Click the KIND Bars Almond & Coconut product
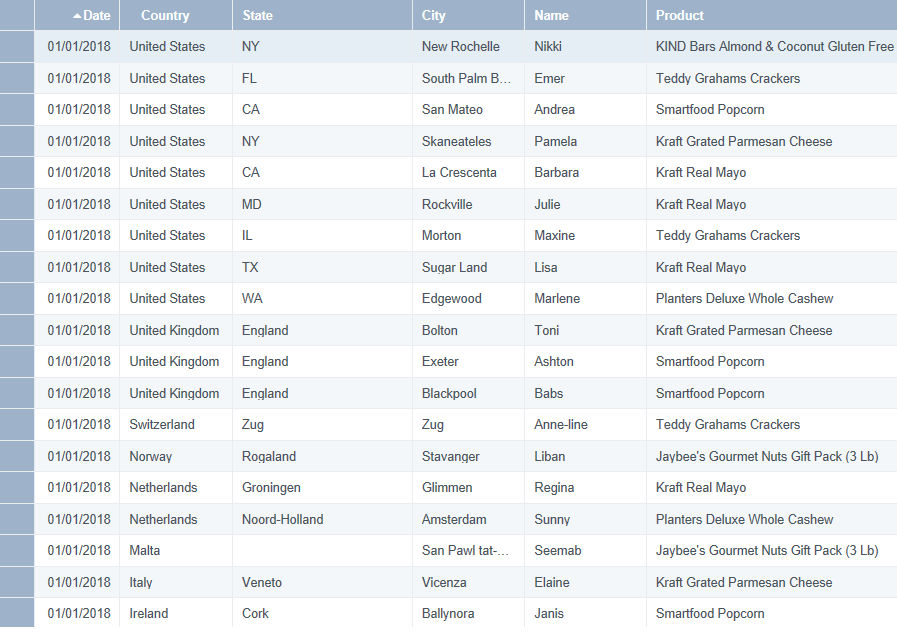The width and height of the screenshot is (897, 634). pyautogui.click(x=774, y=46)
